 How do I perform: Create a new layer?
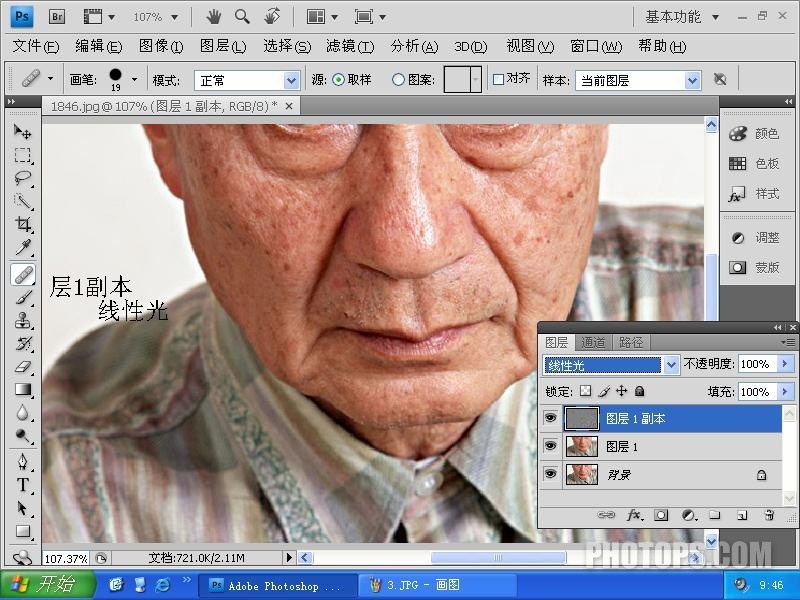[742, 515]
